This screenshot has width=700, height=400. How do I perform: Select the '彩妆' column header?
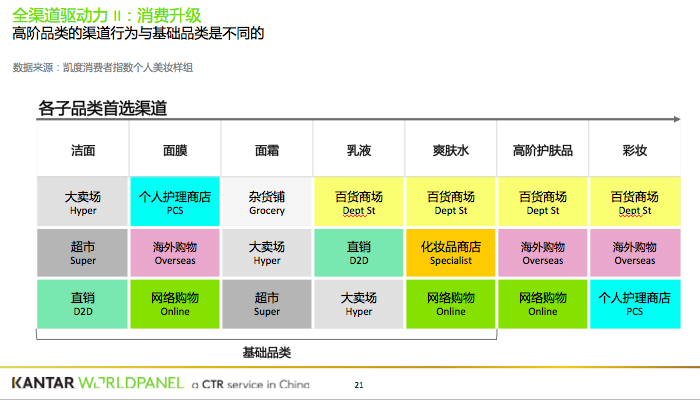click(x=635, y=150)
